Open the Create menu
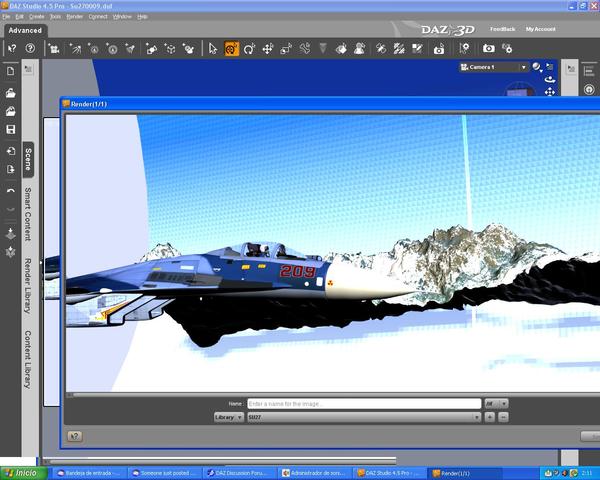The height and width of the screenshot is (480, 600). [37, 17]
